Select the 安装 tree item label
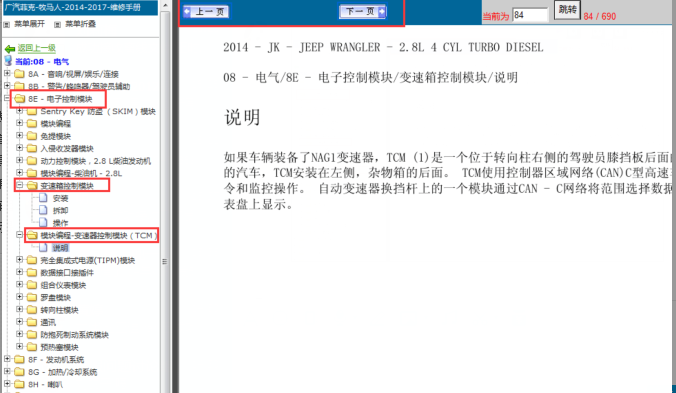The image size is (676, 393). click(60, 198)
